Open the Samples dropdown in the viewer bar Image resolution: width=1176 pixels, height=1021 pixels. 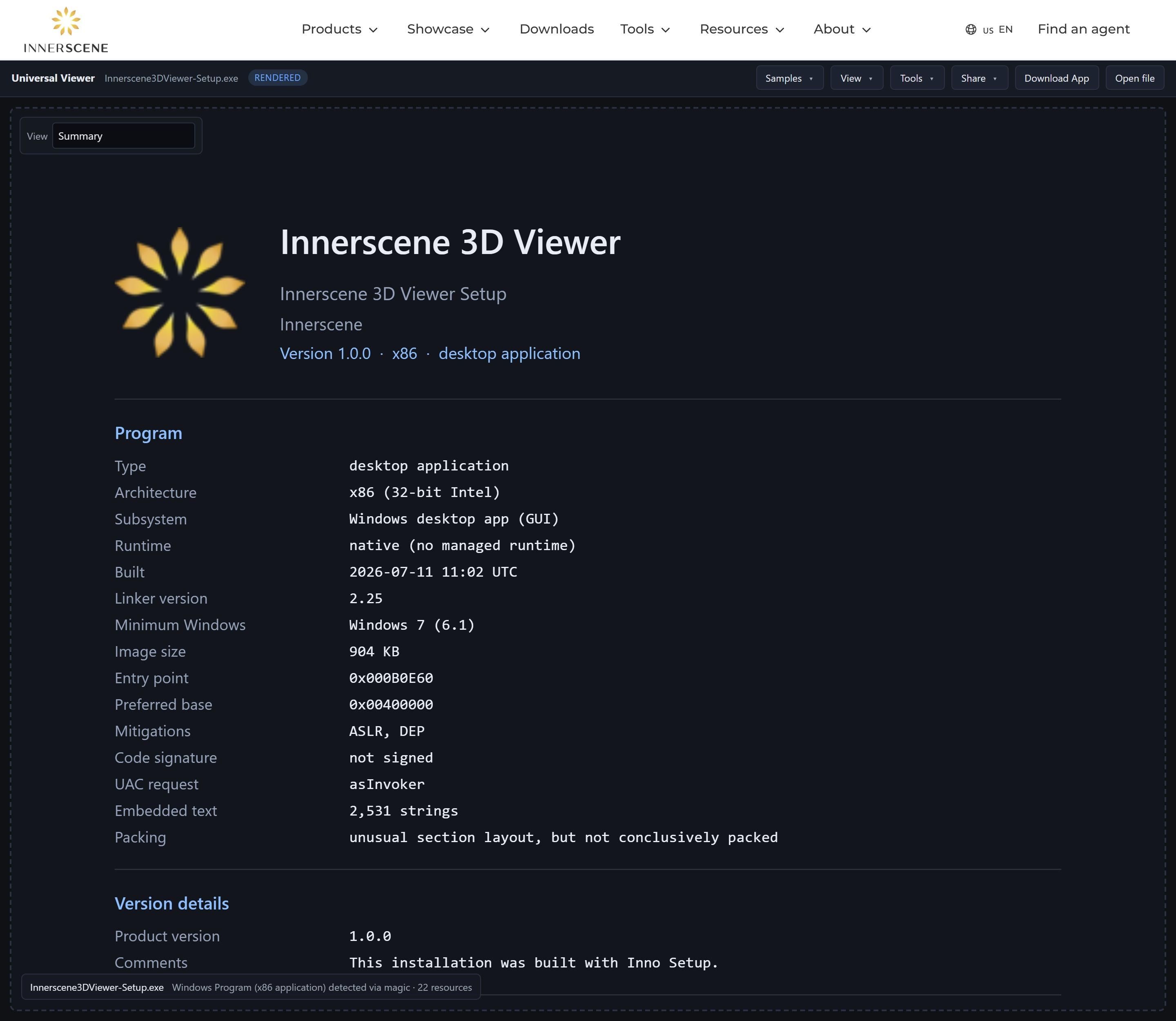[790, 78]
